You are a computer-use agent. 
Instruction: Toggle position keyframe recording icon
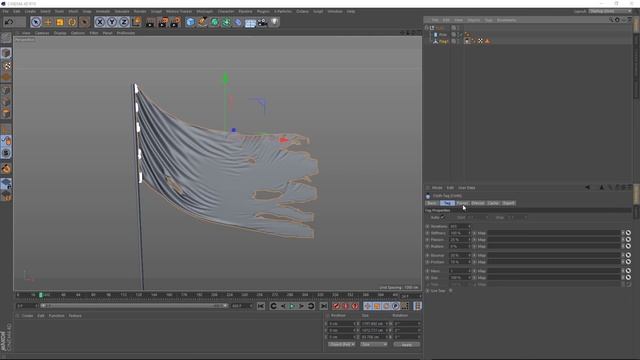[368, 306]
